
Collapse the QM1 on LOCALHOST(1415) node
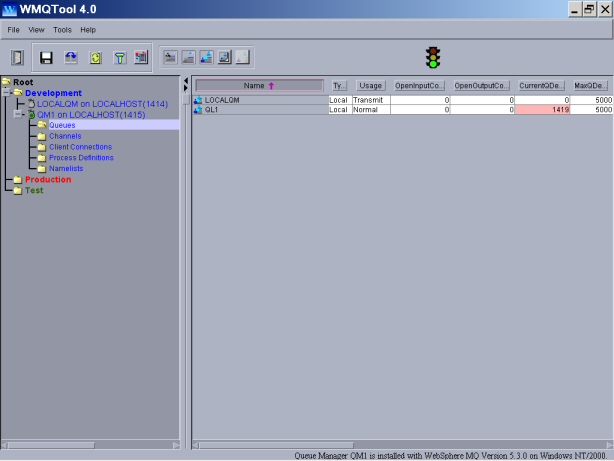18,114
